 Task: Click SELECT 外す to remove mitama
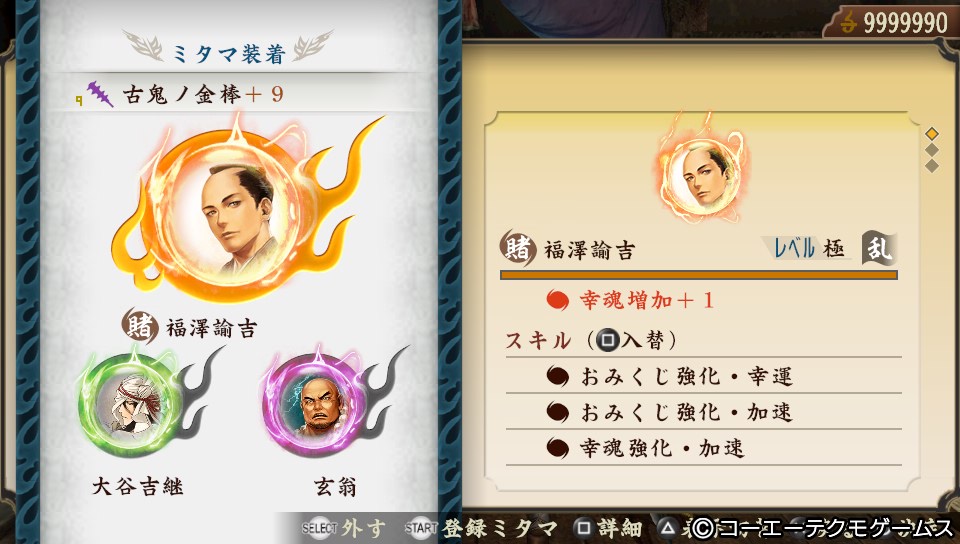click(x=344, y=527)
